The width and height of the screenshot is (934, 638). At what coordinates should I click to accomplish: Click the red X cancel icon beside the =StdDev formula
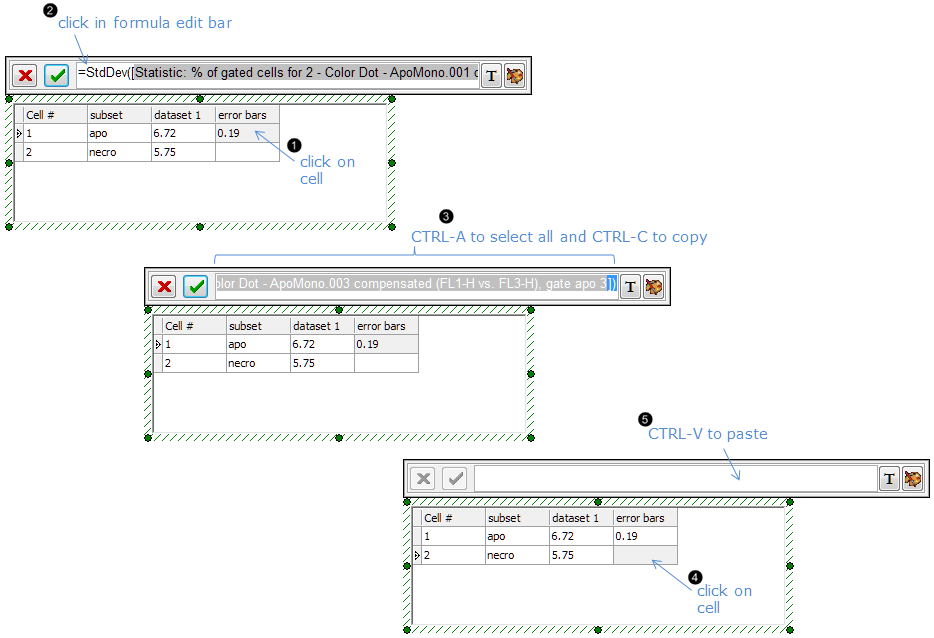click(25, 76)
